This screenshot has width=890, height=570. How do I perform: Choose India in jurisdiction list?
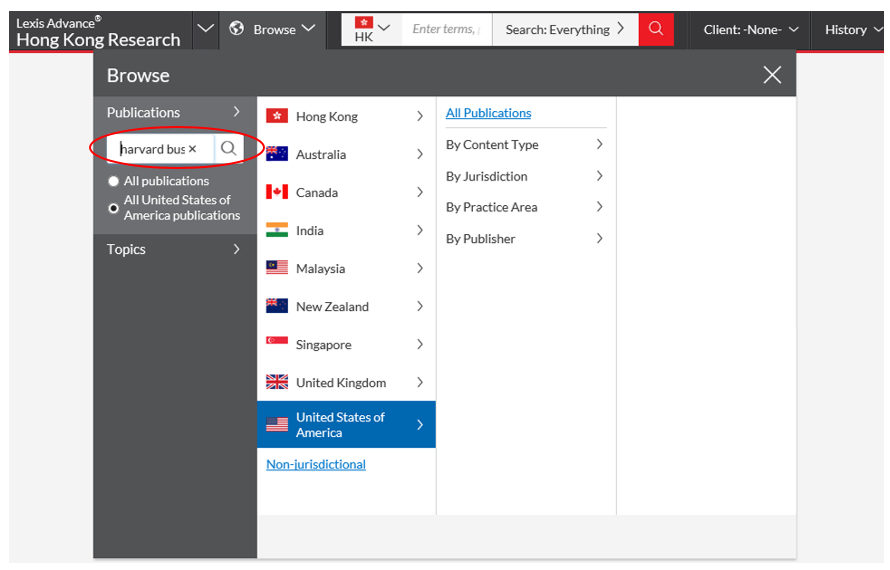point(346,230)
